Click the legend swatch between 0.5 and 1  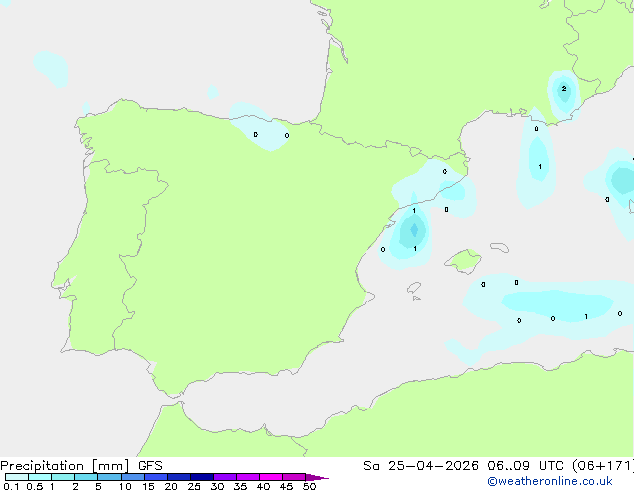(x=40, y=477)
